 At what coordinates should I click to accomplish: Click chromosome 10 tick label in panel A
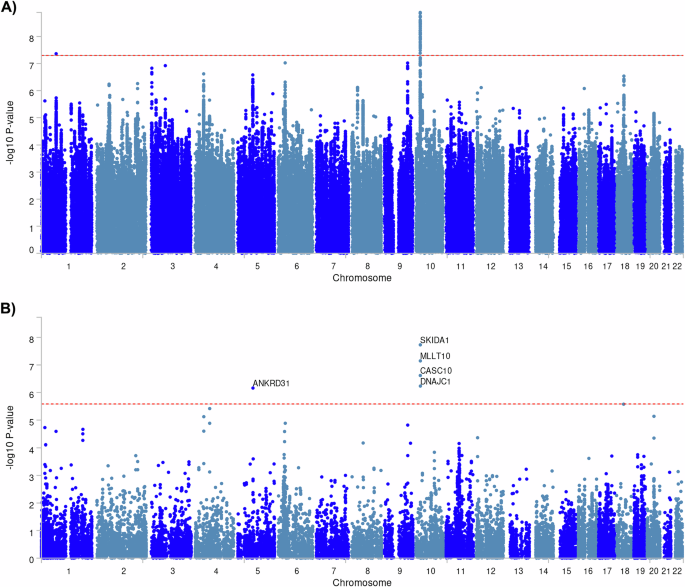click(430, 266)
